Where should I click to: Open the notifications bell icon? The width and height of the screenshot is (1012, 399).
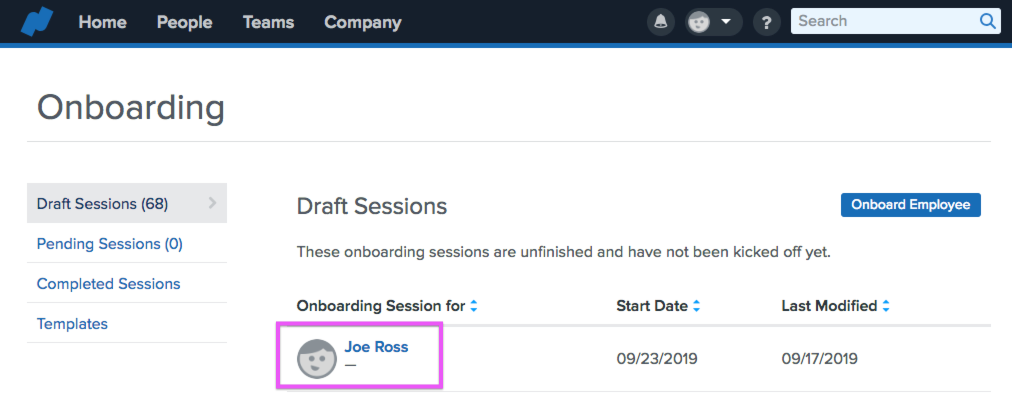[x=660, y=23]
